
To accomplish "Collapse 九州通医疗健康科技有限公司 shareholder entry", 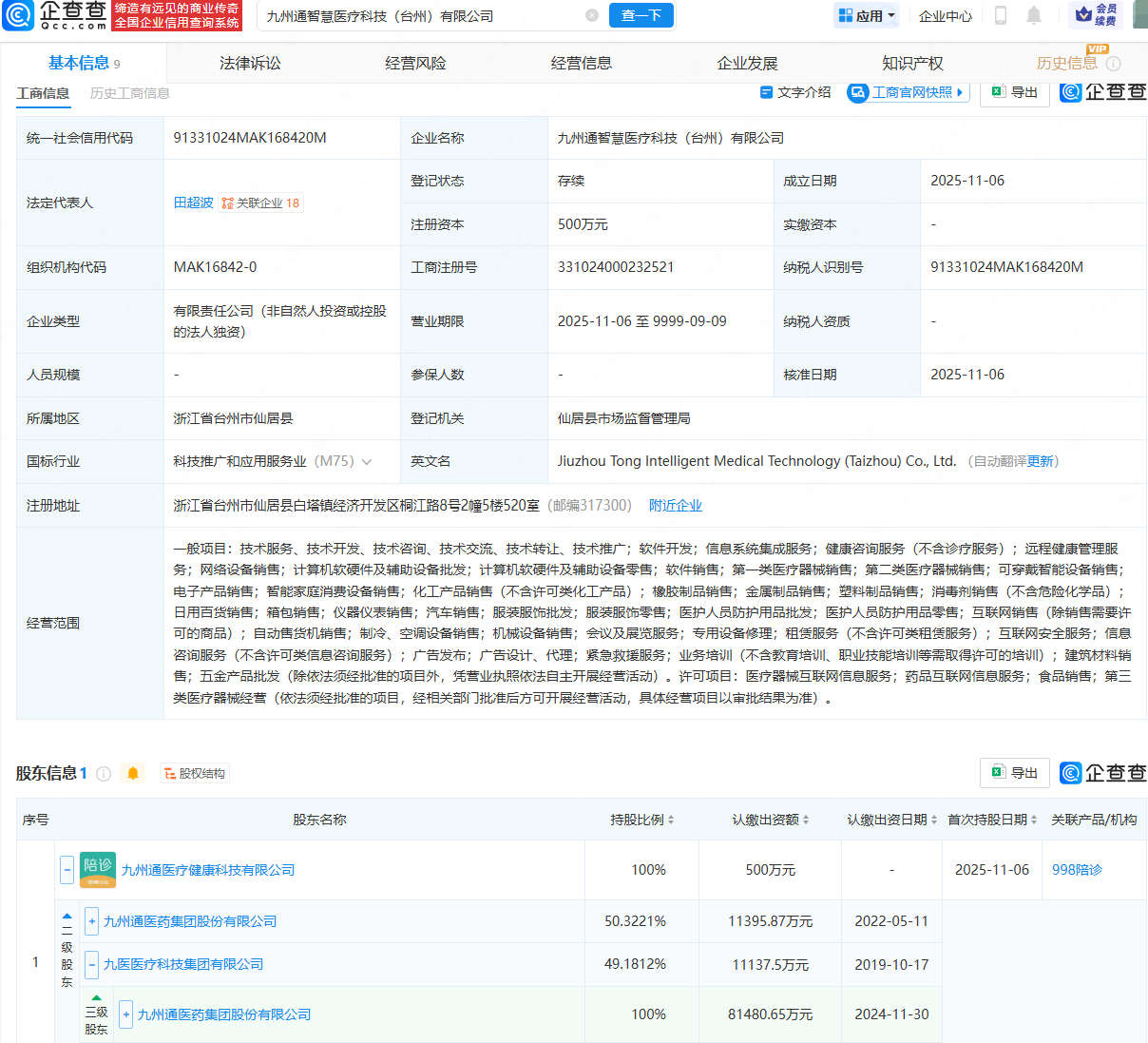I will click(66, 869).
